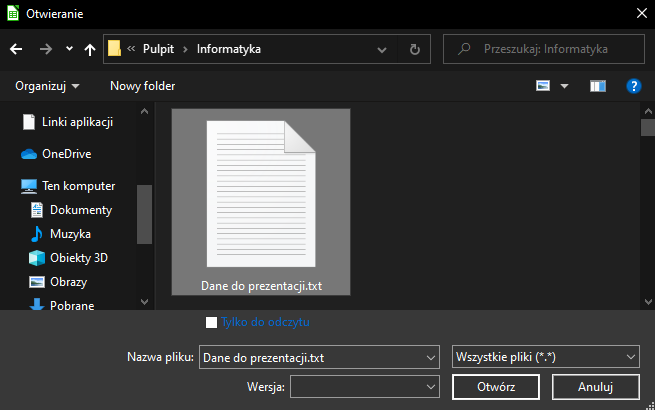Refresh the Informatyka folder view
655x410 pixels.
(414, 49)
